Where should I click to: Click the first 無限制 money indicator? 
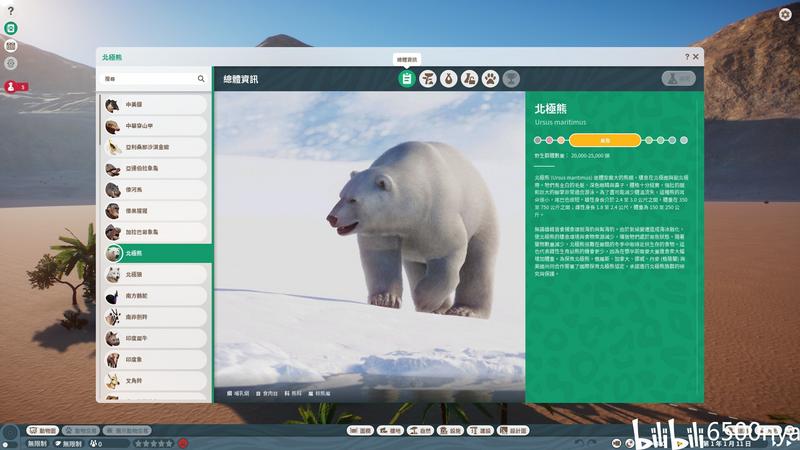click(37, 444)
